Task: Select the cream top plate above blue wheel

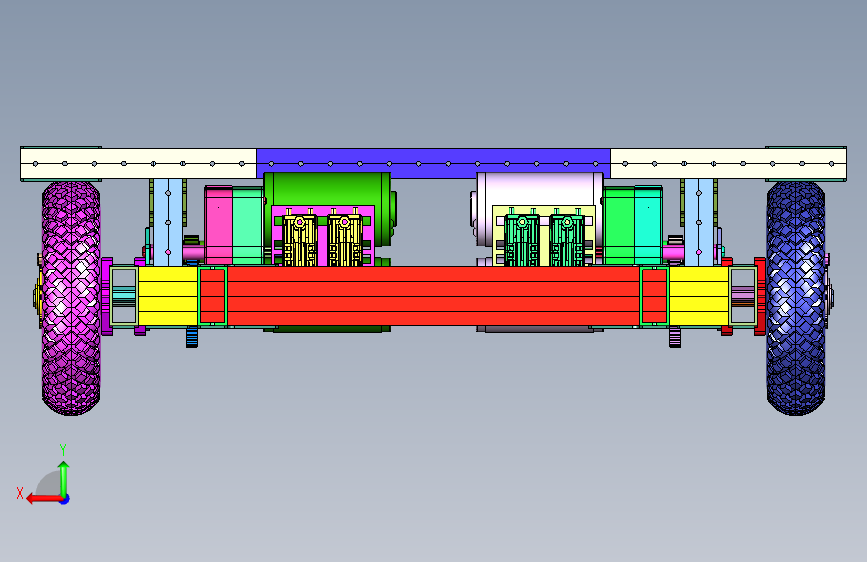Action: (728, 164)
